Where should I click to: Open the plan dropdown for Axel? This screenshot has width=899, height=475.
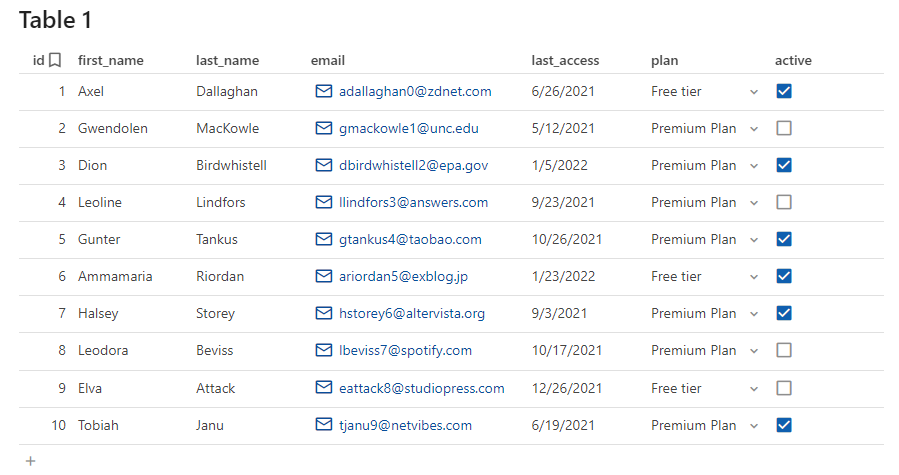(754, 92)
